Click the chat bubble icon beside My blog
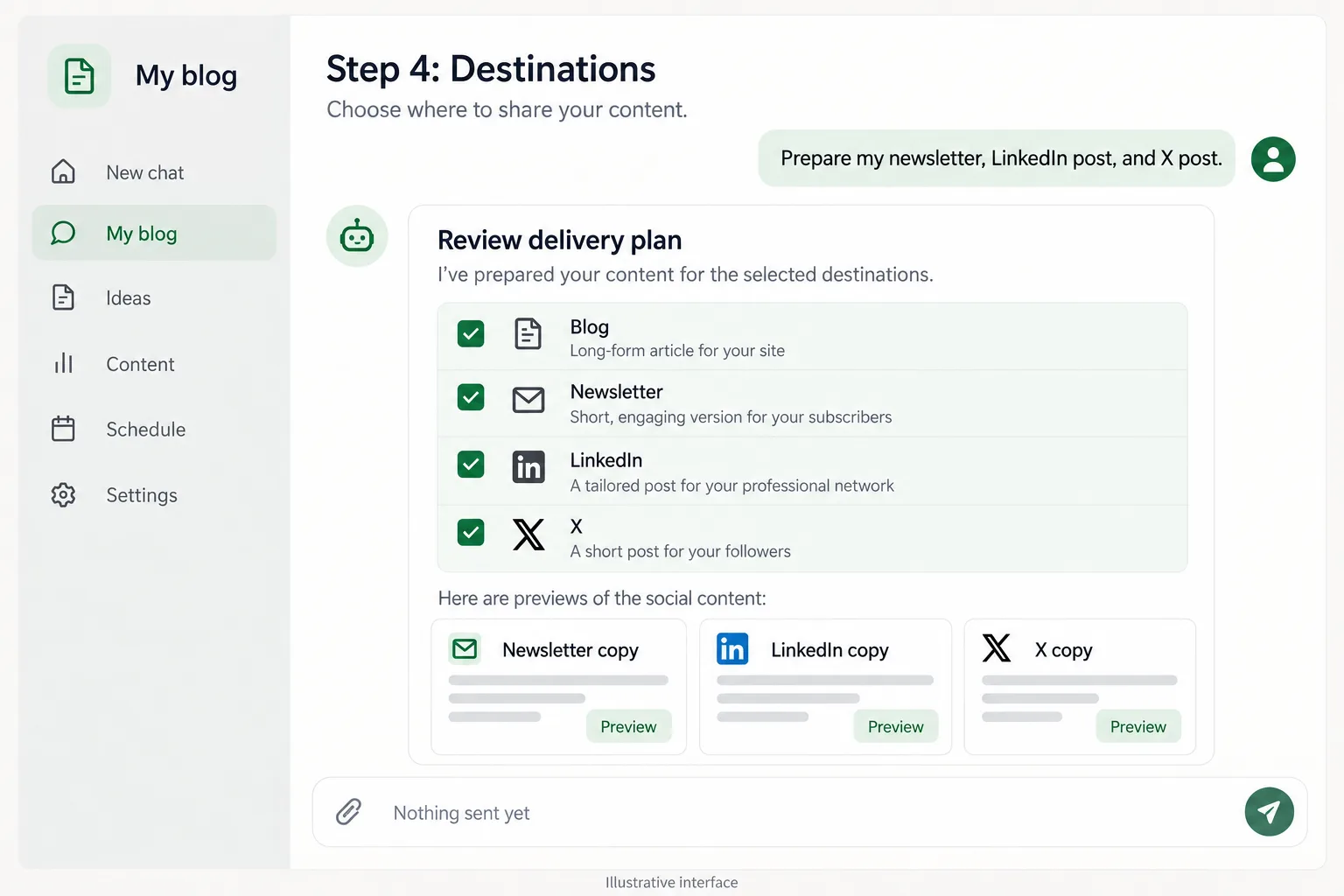 pyautogui.click(x=63, y=233)
